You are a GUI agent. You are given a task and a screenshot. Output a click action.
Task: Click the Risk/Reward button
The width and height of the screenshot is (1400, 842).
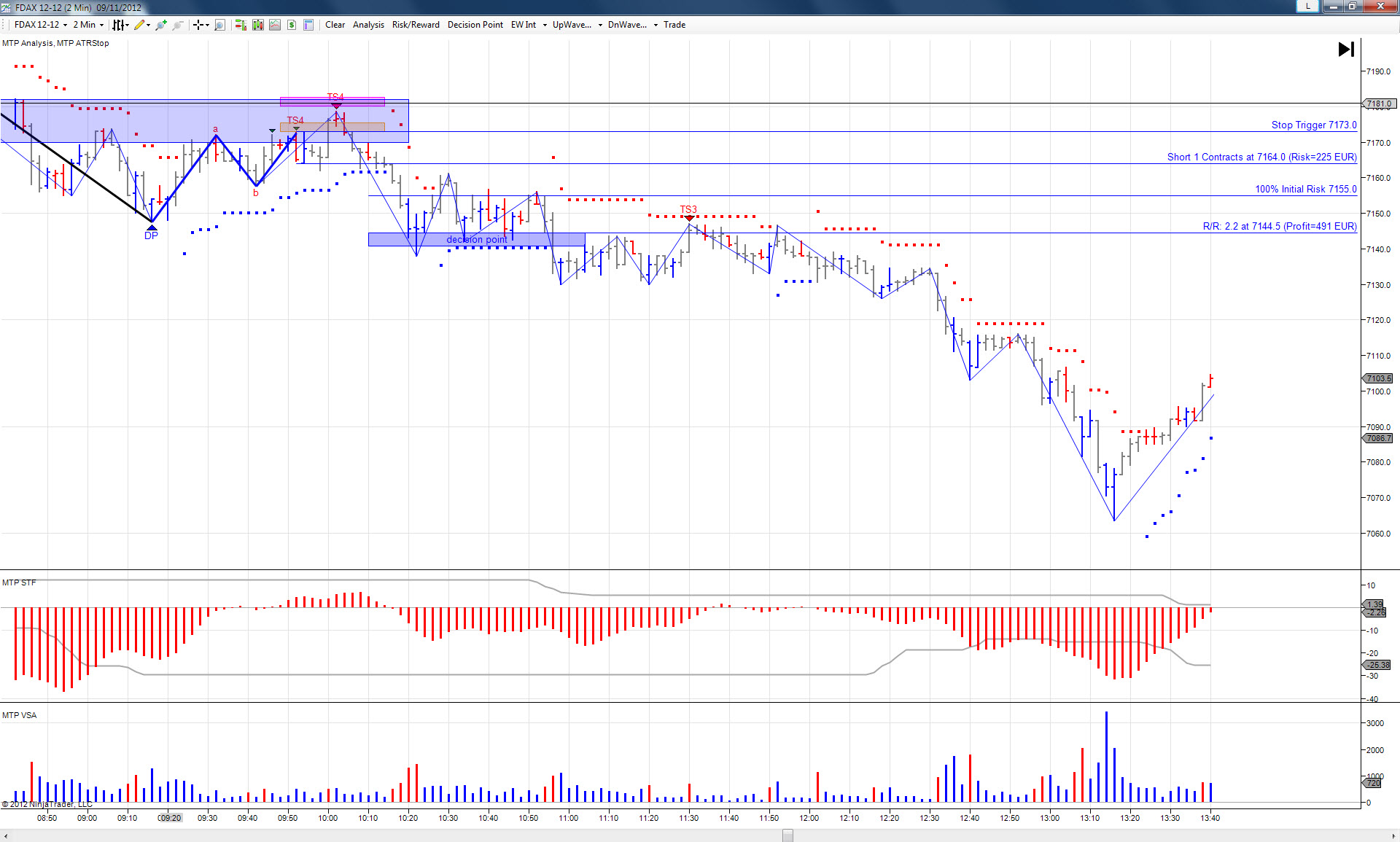416,25
